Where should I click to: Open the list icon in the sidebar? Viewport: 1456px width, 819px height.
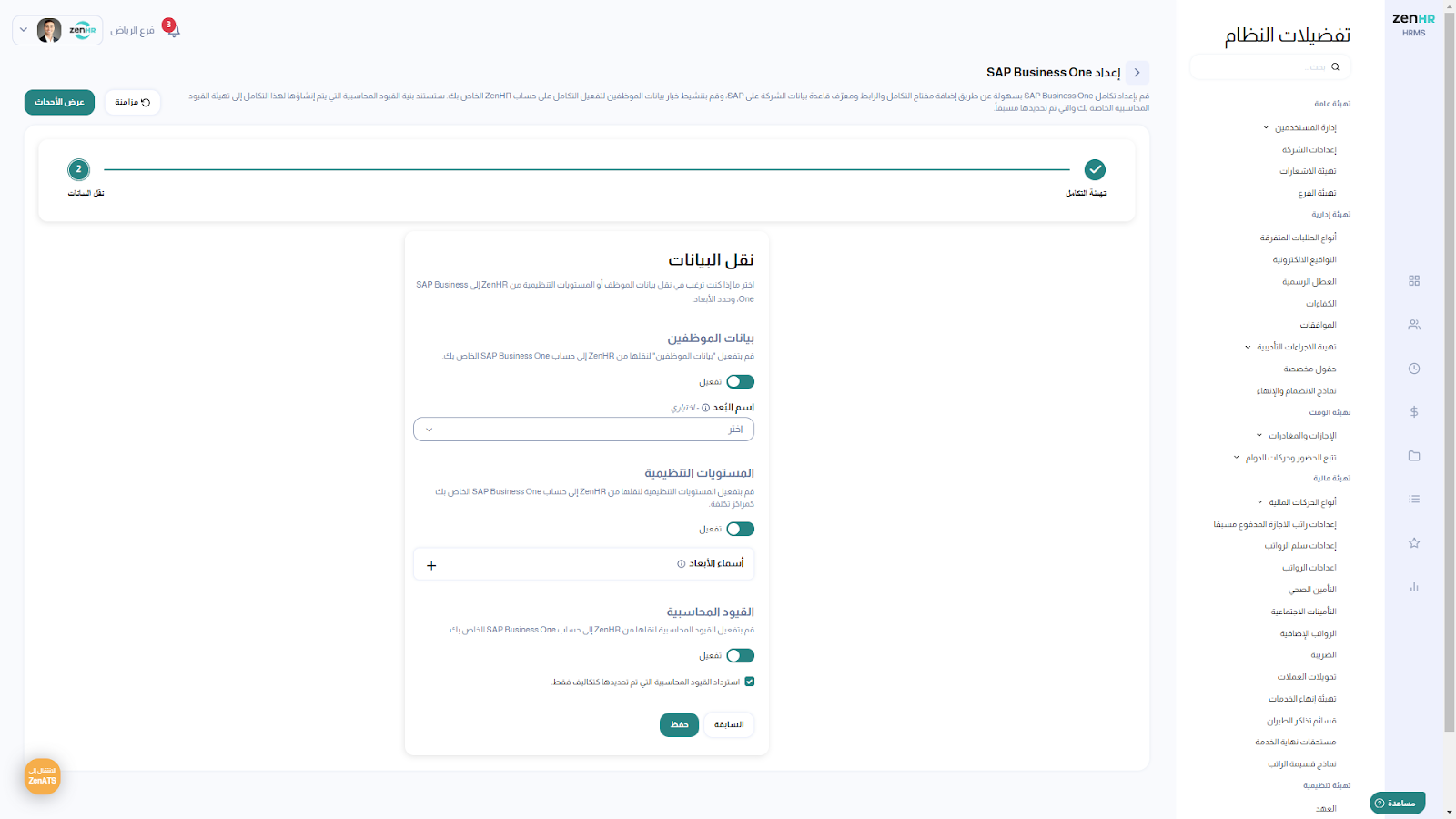[1414, 499]
